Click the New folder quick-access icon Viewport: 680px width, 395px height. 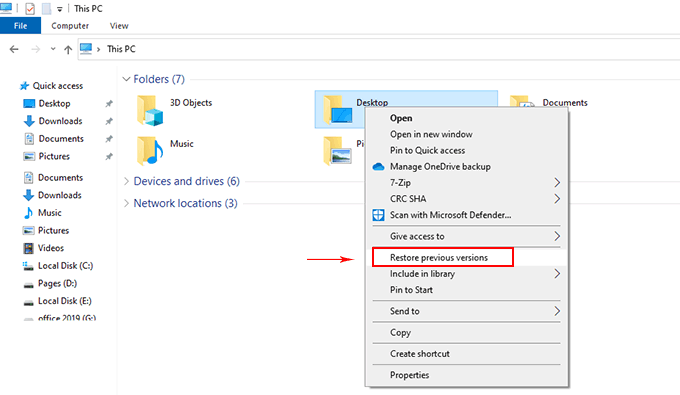46,8
